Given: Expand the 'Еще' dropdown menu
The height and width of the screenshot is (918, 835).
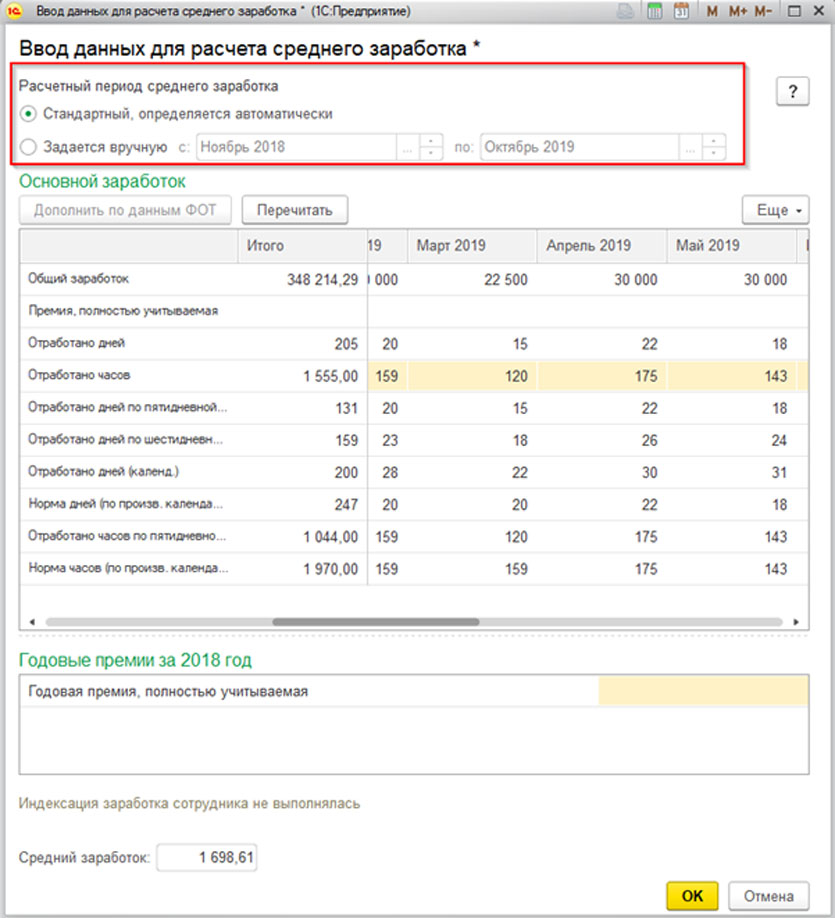Looking at the screenshot, I should 776,210.
